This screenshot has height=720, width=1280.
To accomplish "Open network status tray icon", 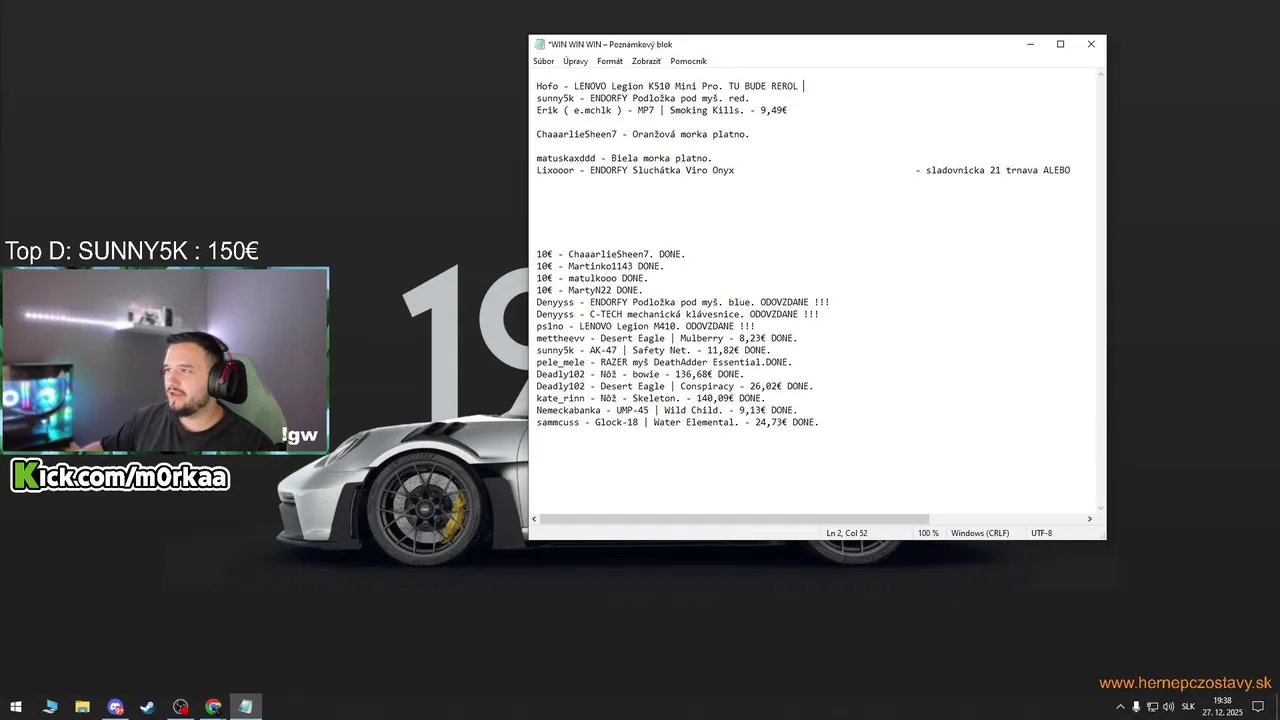I will [x=1152, y=707].
